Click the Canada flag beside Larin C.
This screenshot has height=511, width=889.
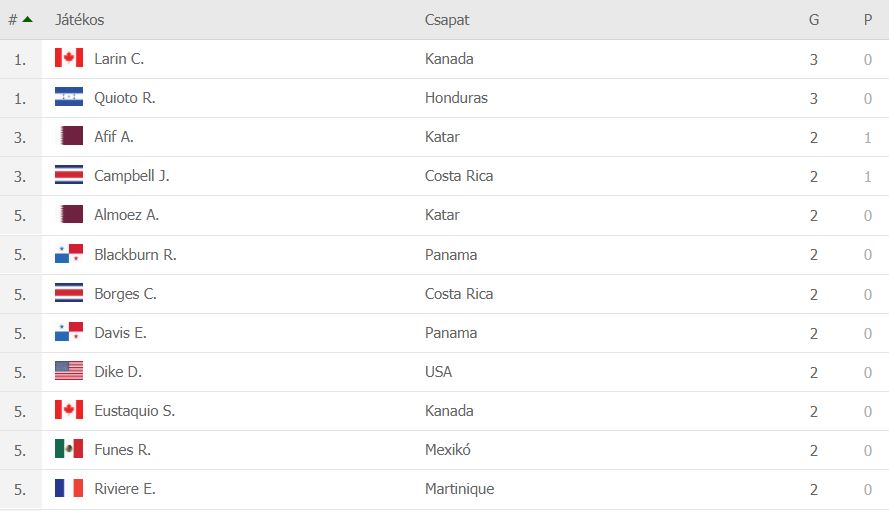pos(69,58)
